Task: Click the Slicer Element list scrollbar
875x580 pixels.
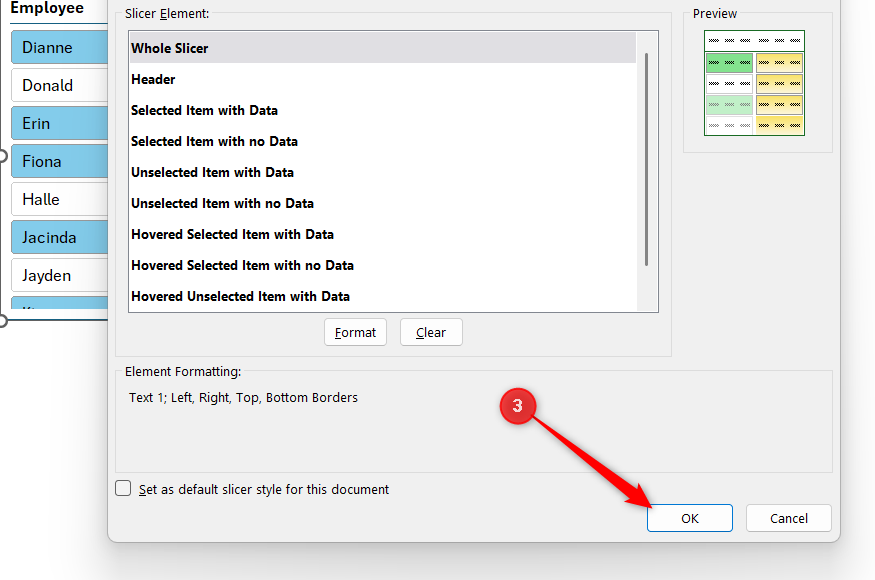Action: tap(646, 159)
